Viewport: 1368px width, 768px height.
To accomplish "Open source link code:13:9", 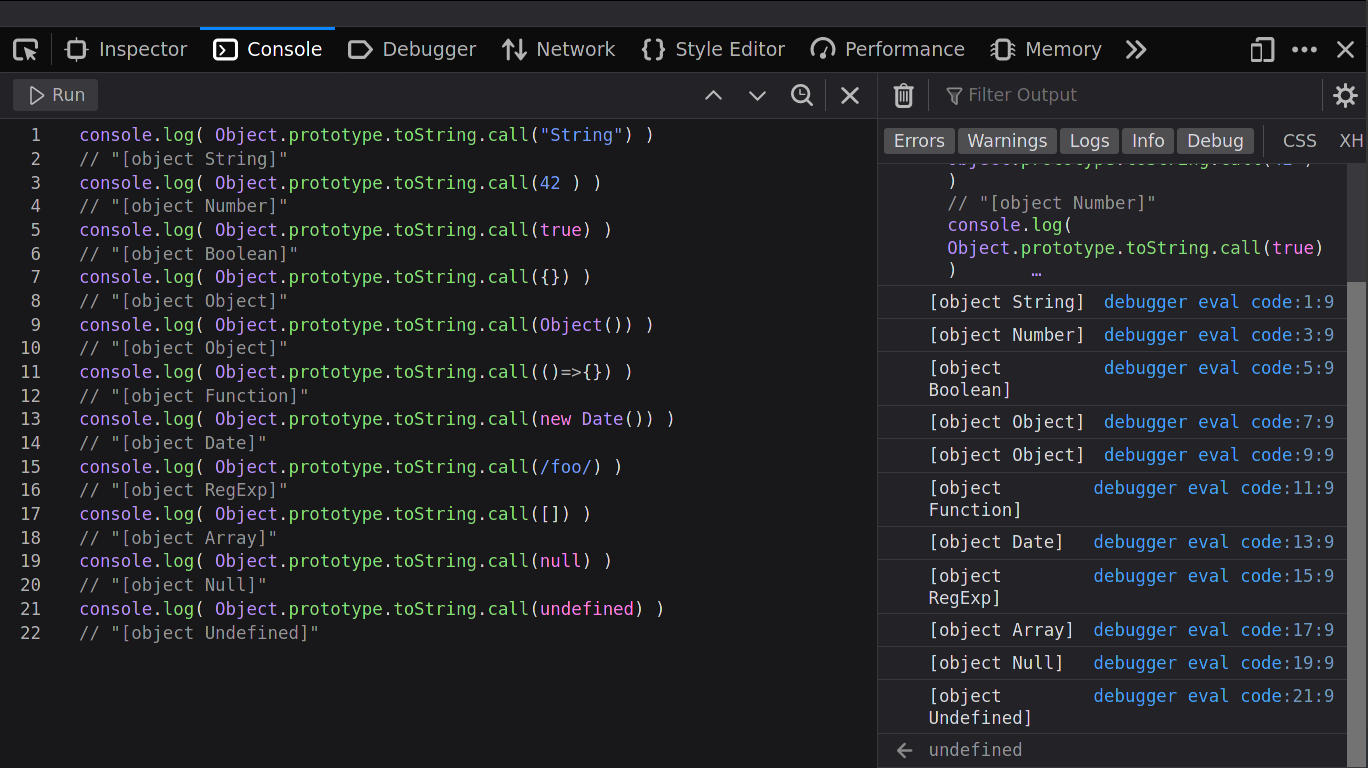I will (x=1214, y=542).
